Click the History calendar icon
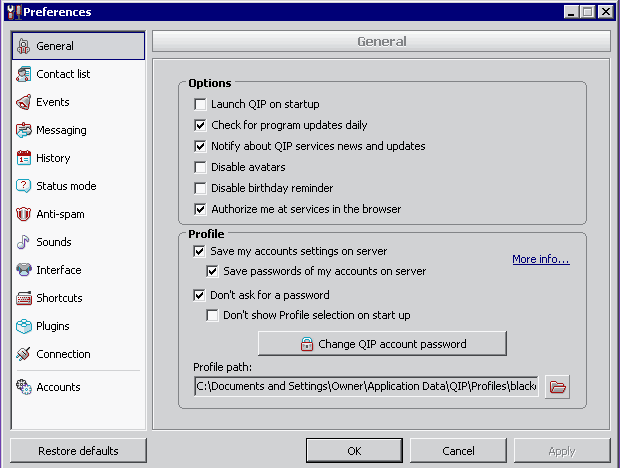Viewport: 620px width, 468px height. [24, 158]
